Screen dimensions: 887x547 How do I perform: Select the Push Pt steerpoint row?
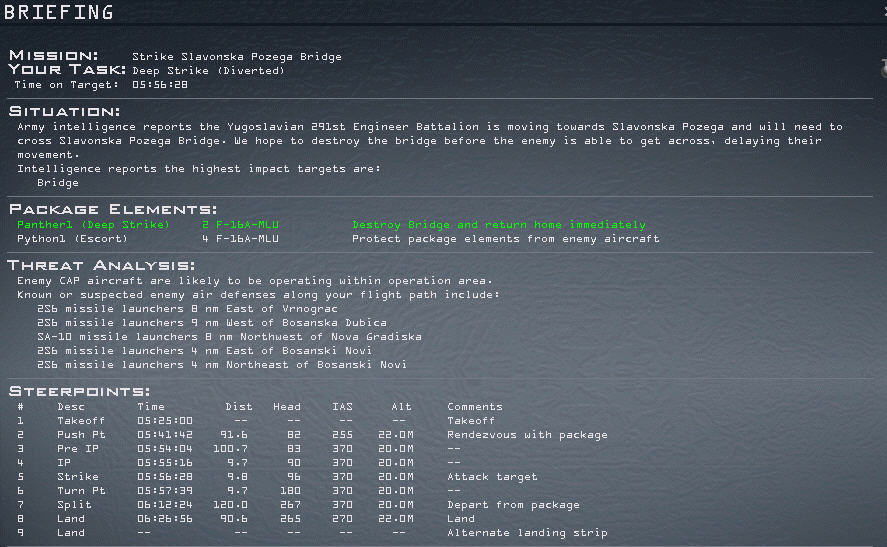click(x=77, y=435)
